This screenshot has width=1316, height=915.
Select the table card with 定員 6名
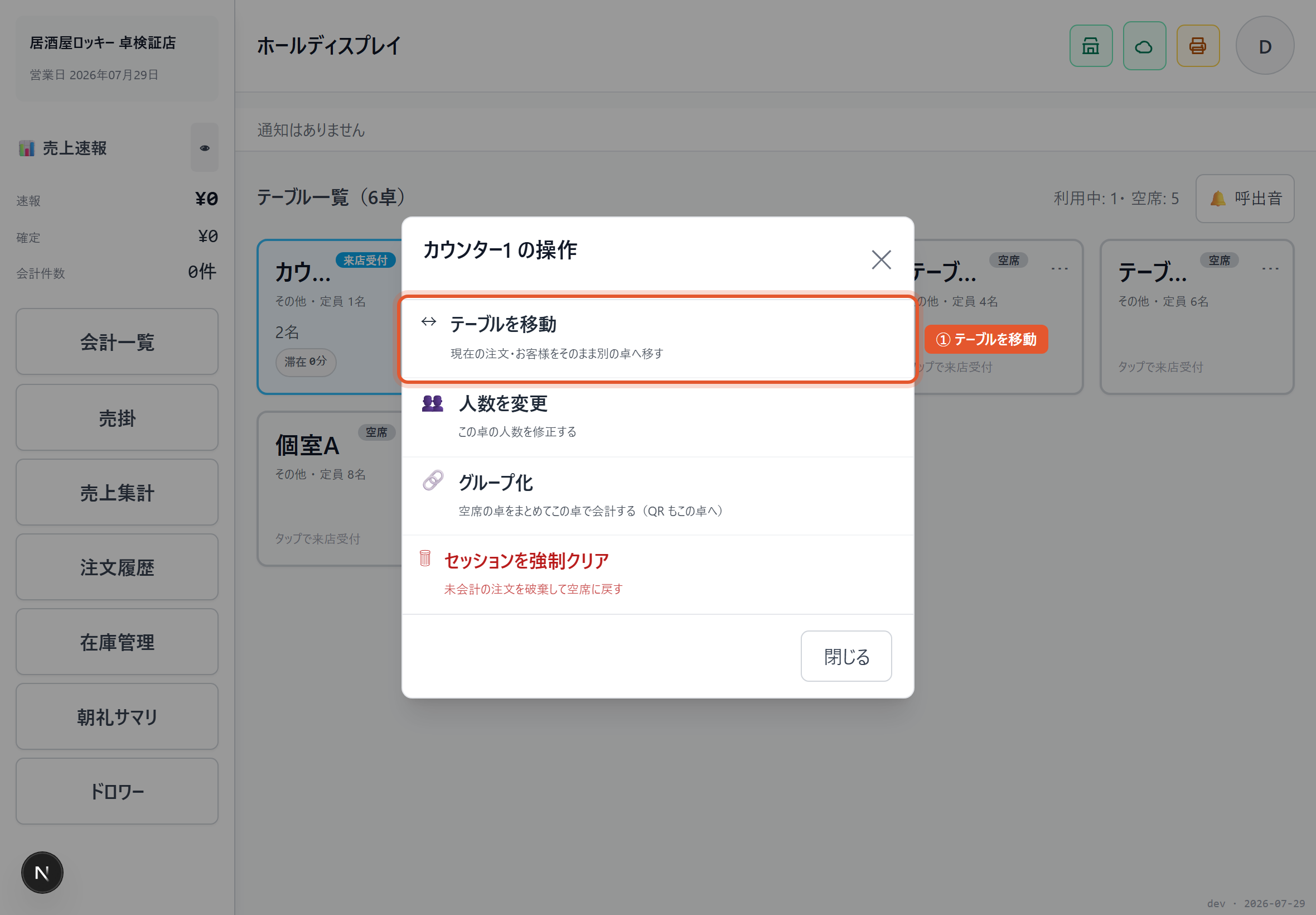click(1197, 316)
